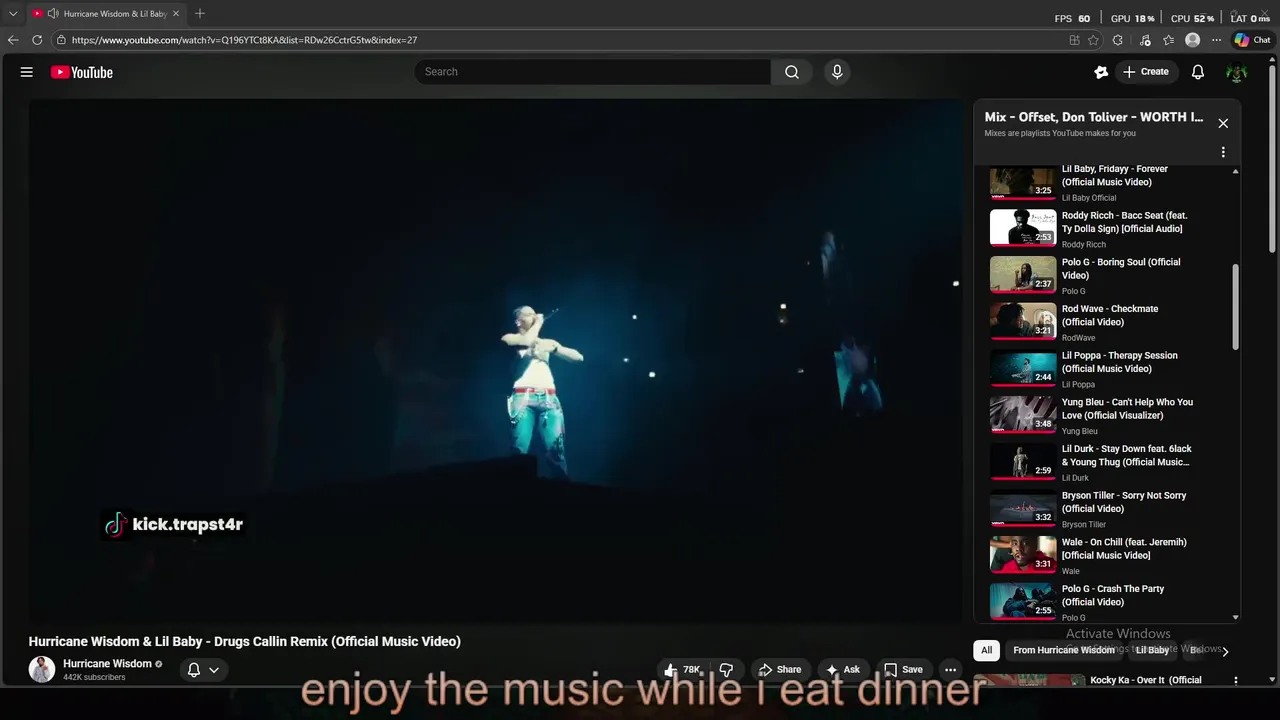Image resolution: width=1280 pixels, height=720 pixels.
Task: Close the Hurricane Wisdom & Lil Baby tab
Action: point(176,14)
